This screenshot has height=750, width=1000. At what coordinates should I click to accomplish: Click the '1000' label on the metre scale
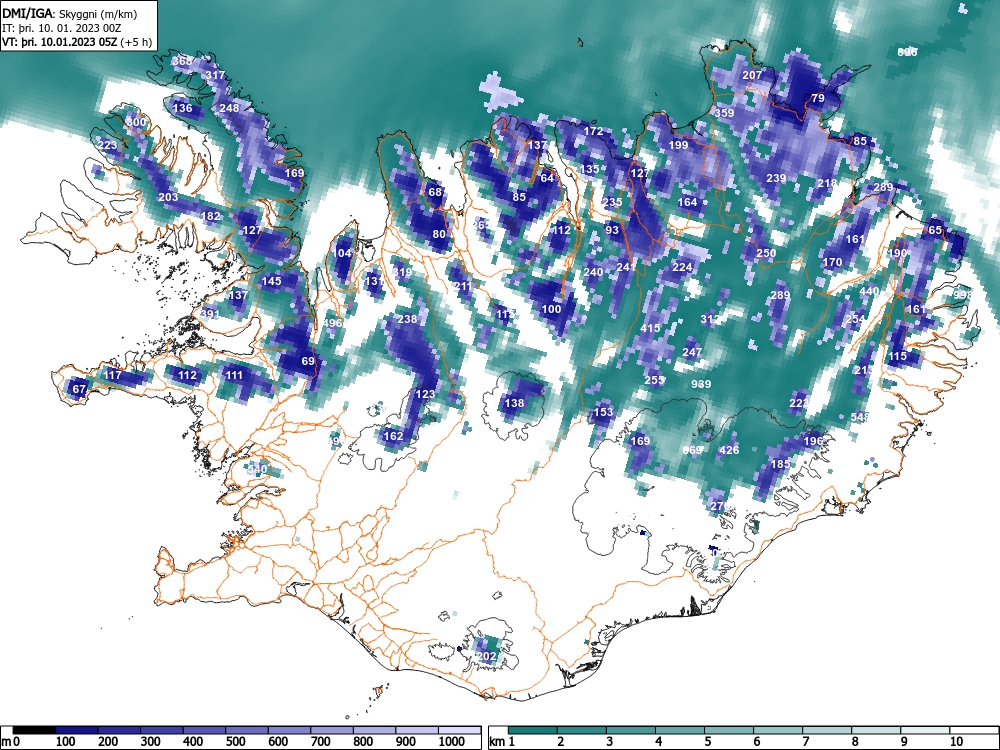click(452, 742)
